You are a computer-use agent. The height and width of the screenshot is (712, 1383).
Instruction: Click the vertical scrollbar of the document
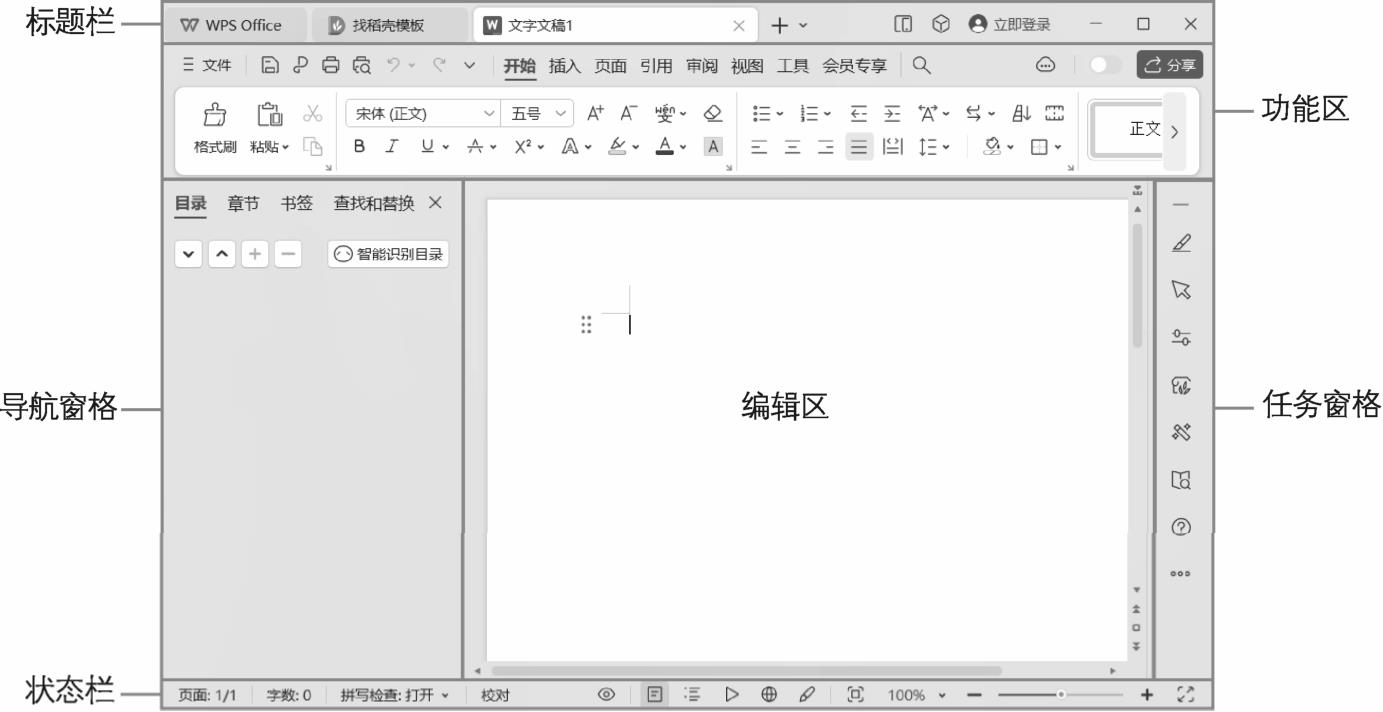(1136, 285)
